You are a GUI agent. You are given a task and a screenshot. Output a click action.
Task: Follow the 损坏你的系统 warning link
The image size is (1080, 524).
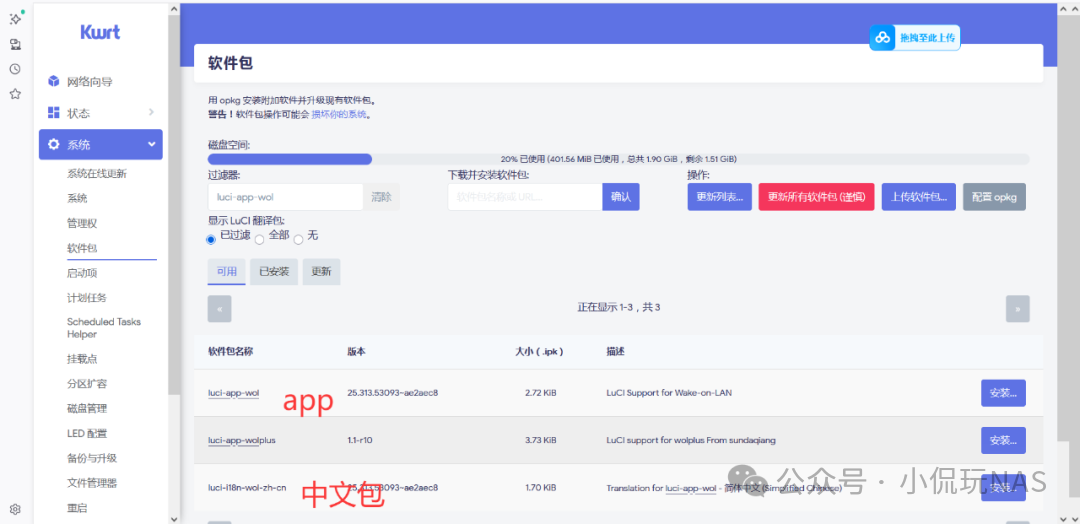(x=340, y=114)
